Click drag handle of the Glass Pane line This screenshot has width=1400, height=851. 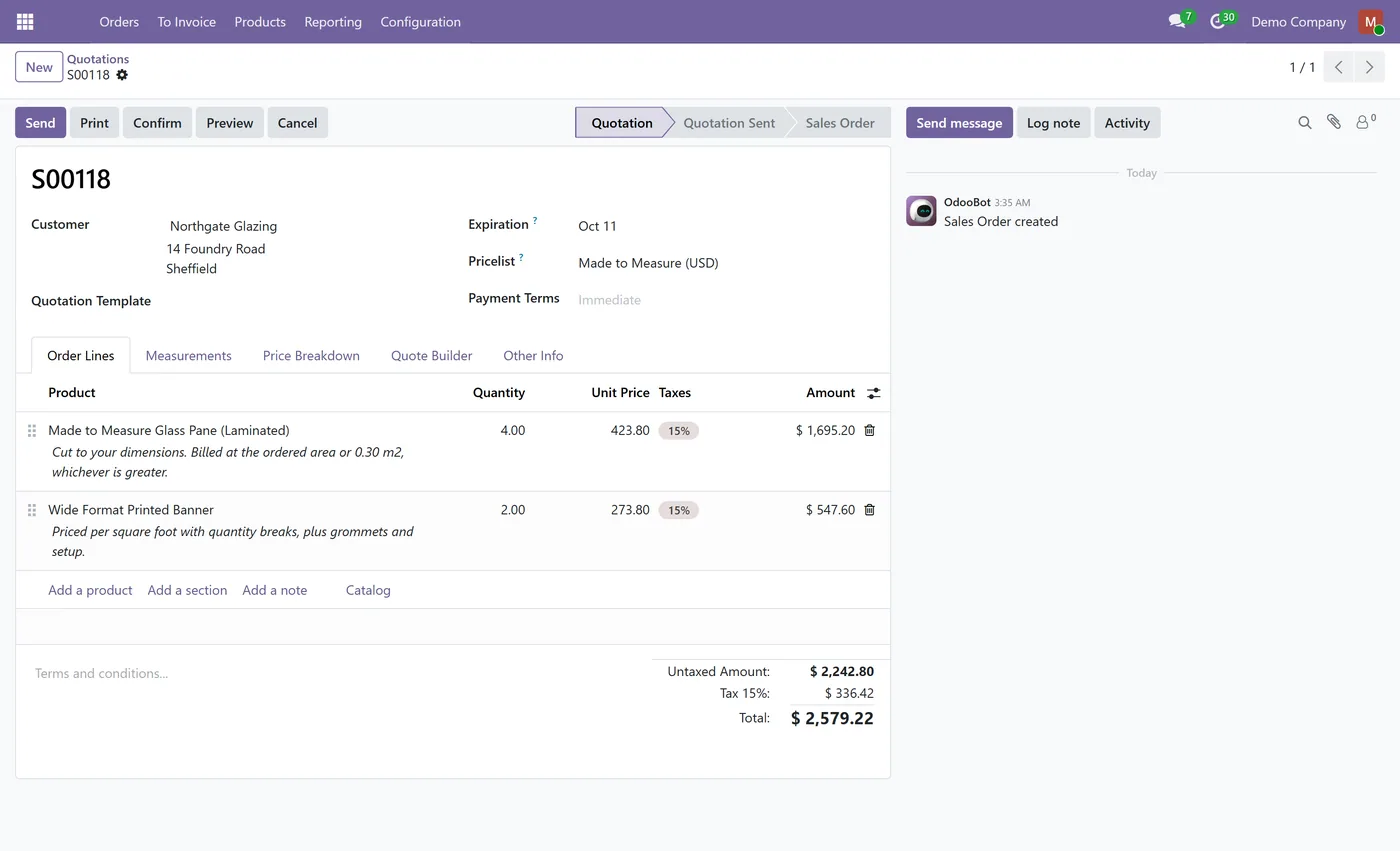(32, 430)
